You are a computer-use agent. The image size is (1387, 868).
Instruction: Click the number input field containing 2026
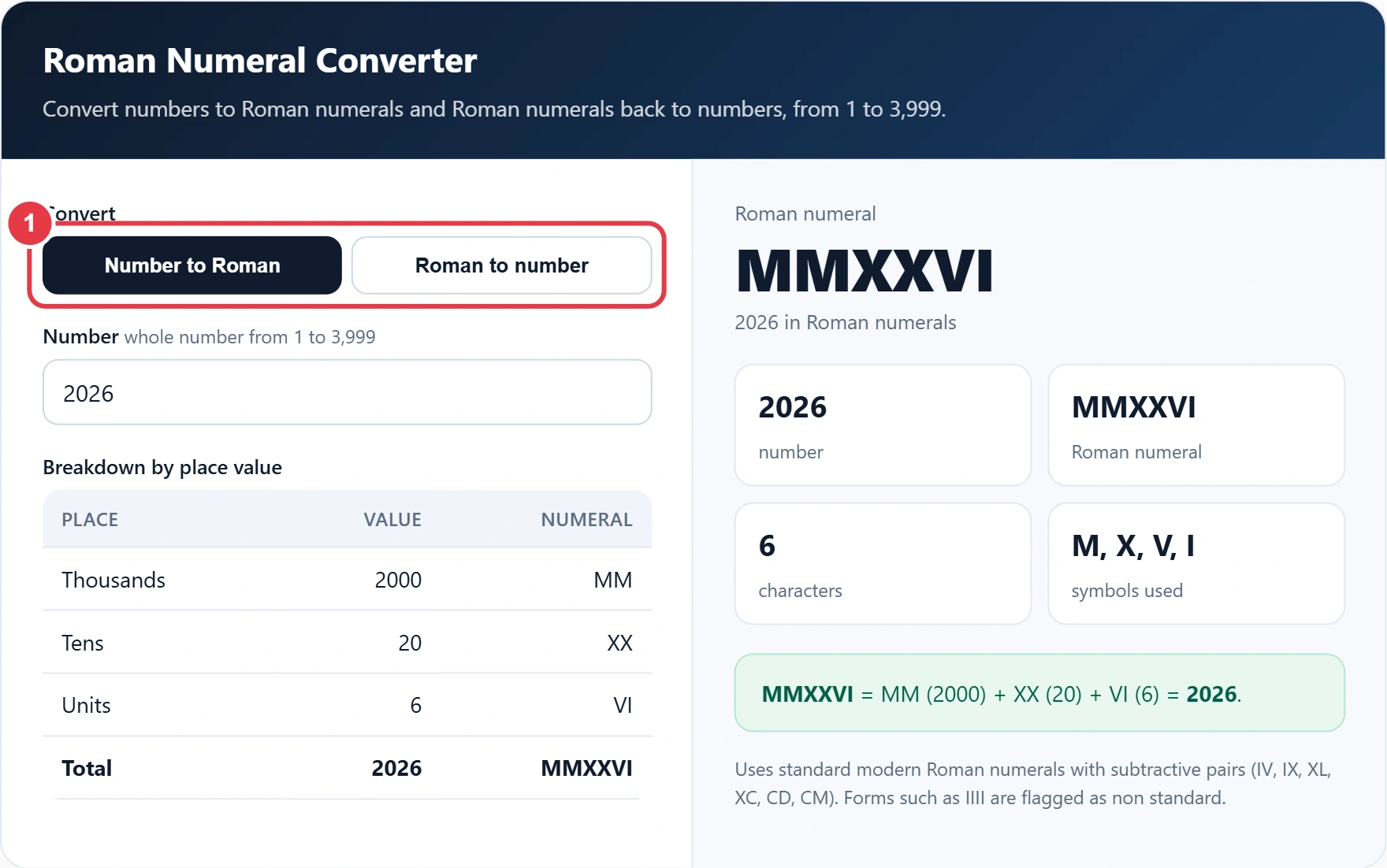pos(348,392)
